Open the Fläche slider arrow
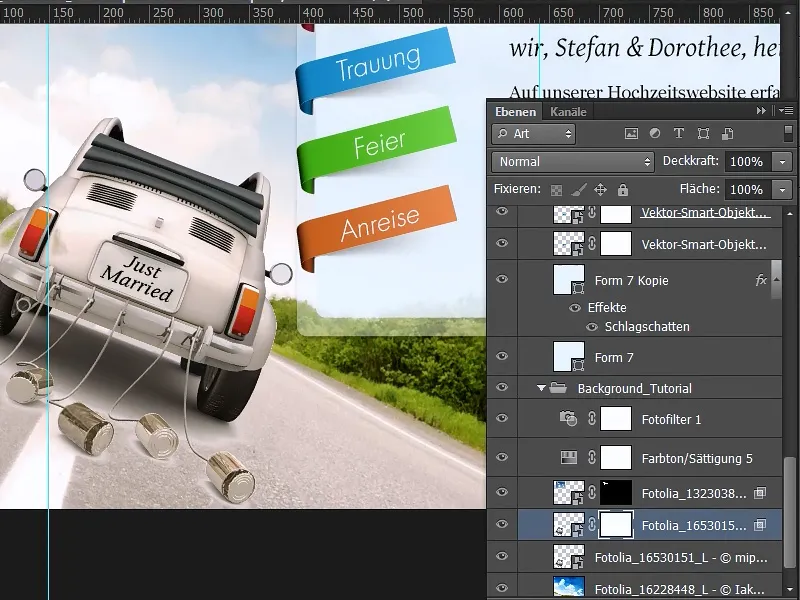Image resolution: width=800 pixels, height=600 pixels. [x=783, y=190]
